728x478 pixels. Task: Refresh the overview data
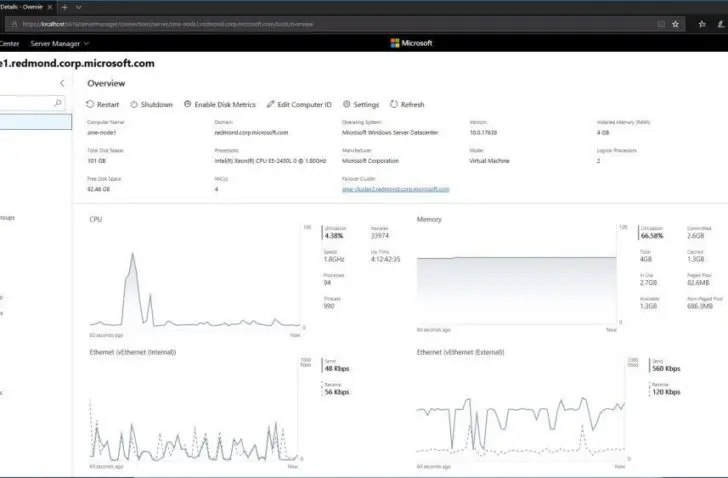407,104
